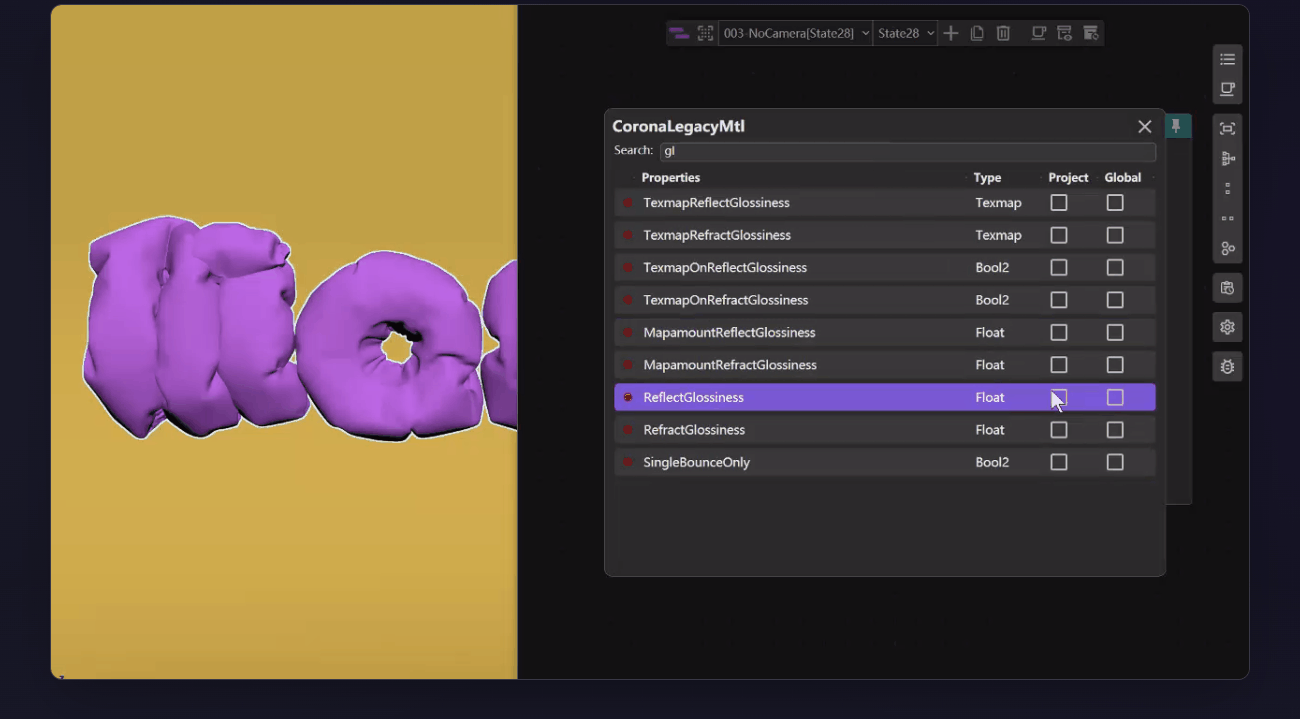The height and width of the screenshot is (719, 1300).
Task: Open settings with the gear icon
Action: pyautogui.click(x=1227, y=327)
